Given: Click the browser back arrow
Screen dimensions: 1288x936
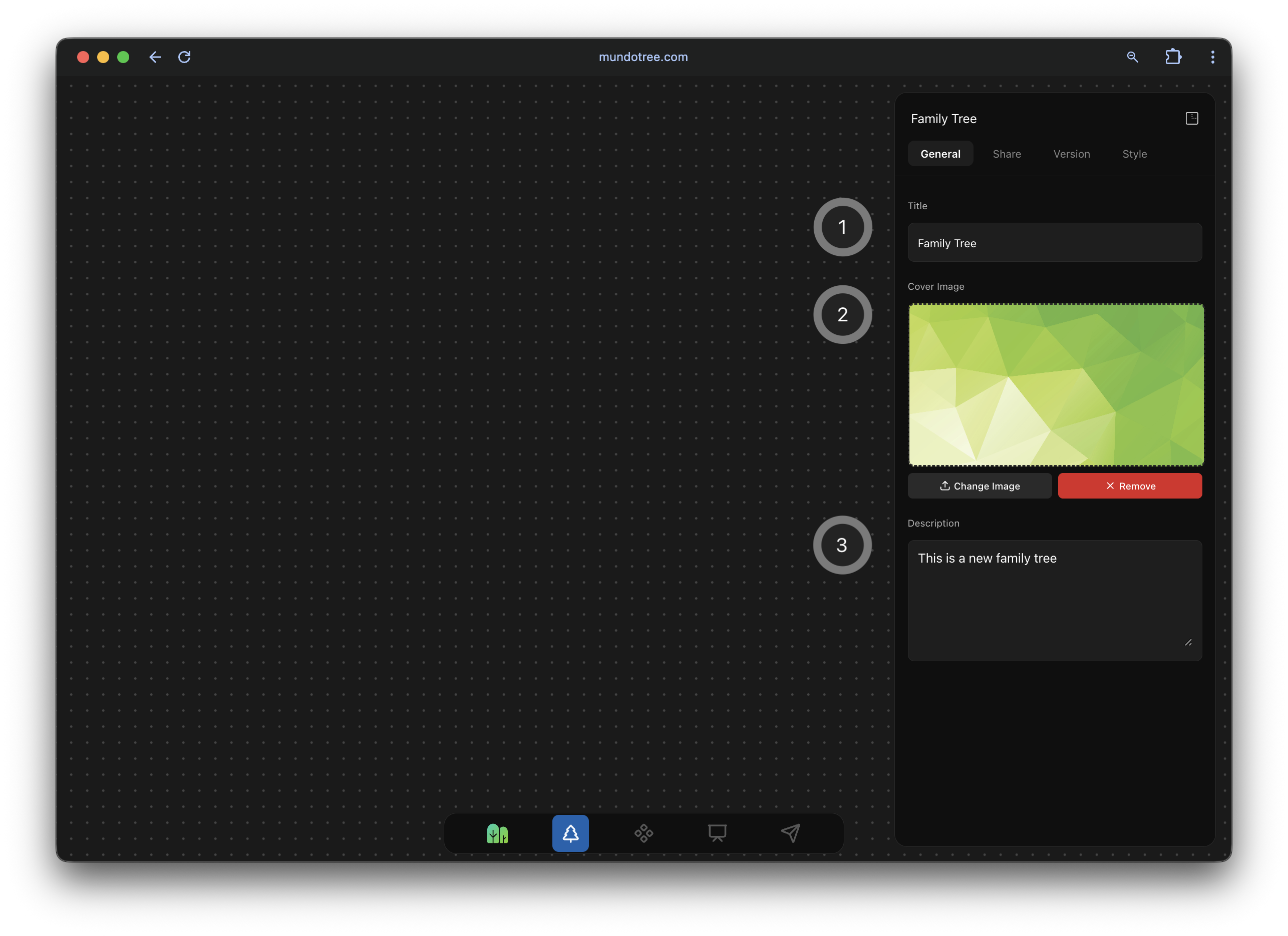Looking at the screenshot, I should tap(155, 57).
